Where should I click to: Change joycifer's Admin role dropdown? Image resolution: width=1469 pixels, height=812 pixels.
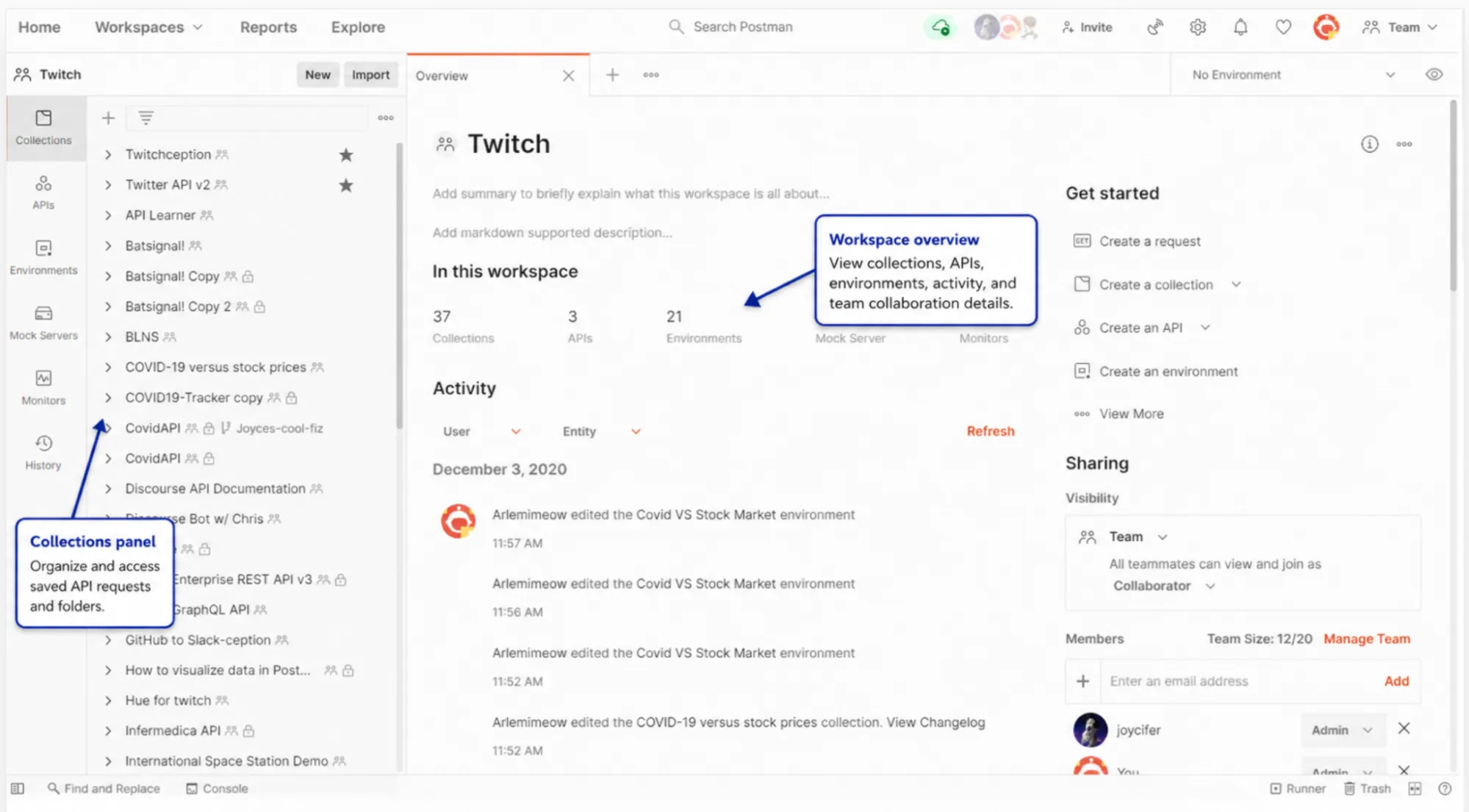pos(1342,730)
